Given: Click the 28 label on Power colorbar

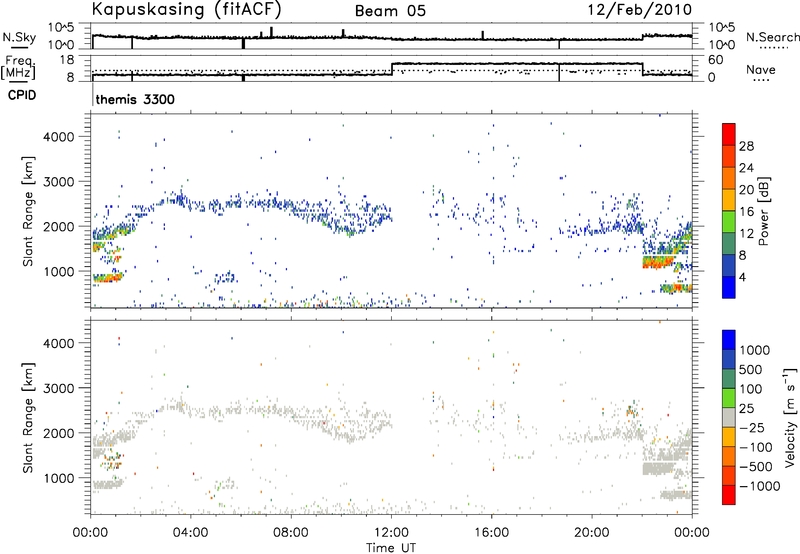Looking at the screenshot, I should (746, 146).
